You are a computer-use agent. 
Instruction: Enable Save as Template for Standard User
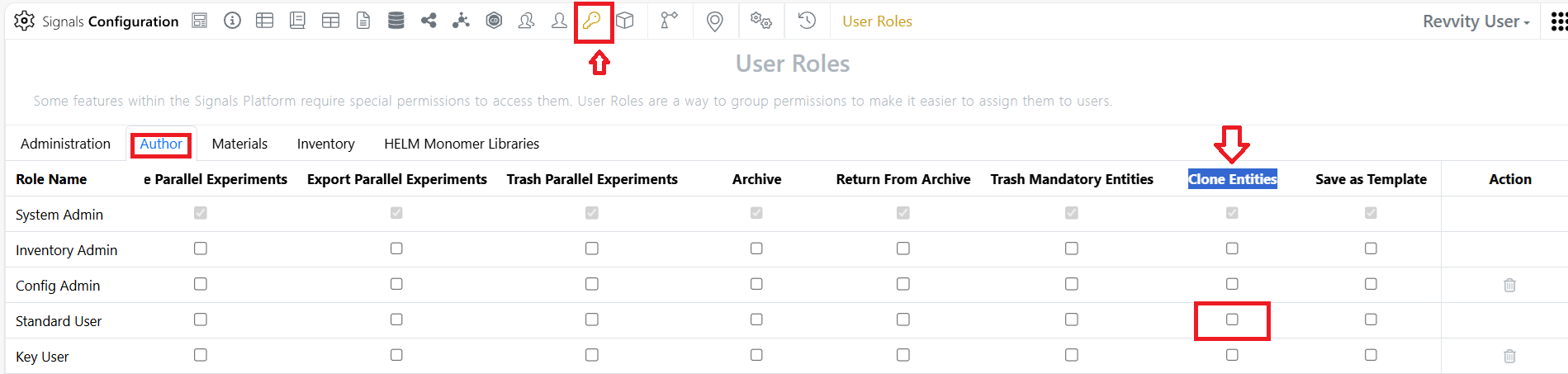(x=1371, y=320)
